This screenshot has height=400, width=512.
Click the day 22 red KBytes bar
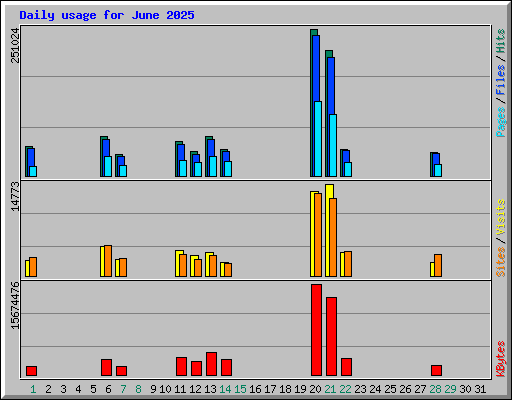(x=346, y=367)
